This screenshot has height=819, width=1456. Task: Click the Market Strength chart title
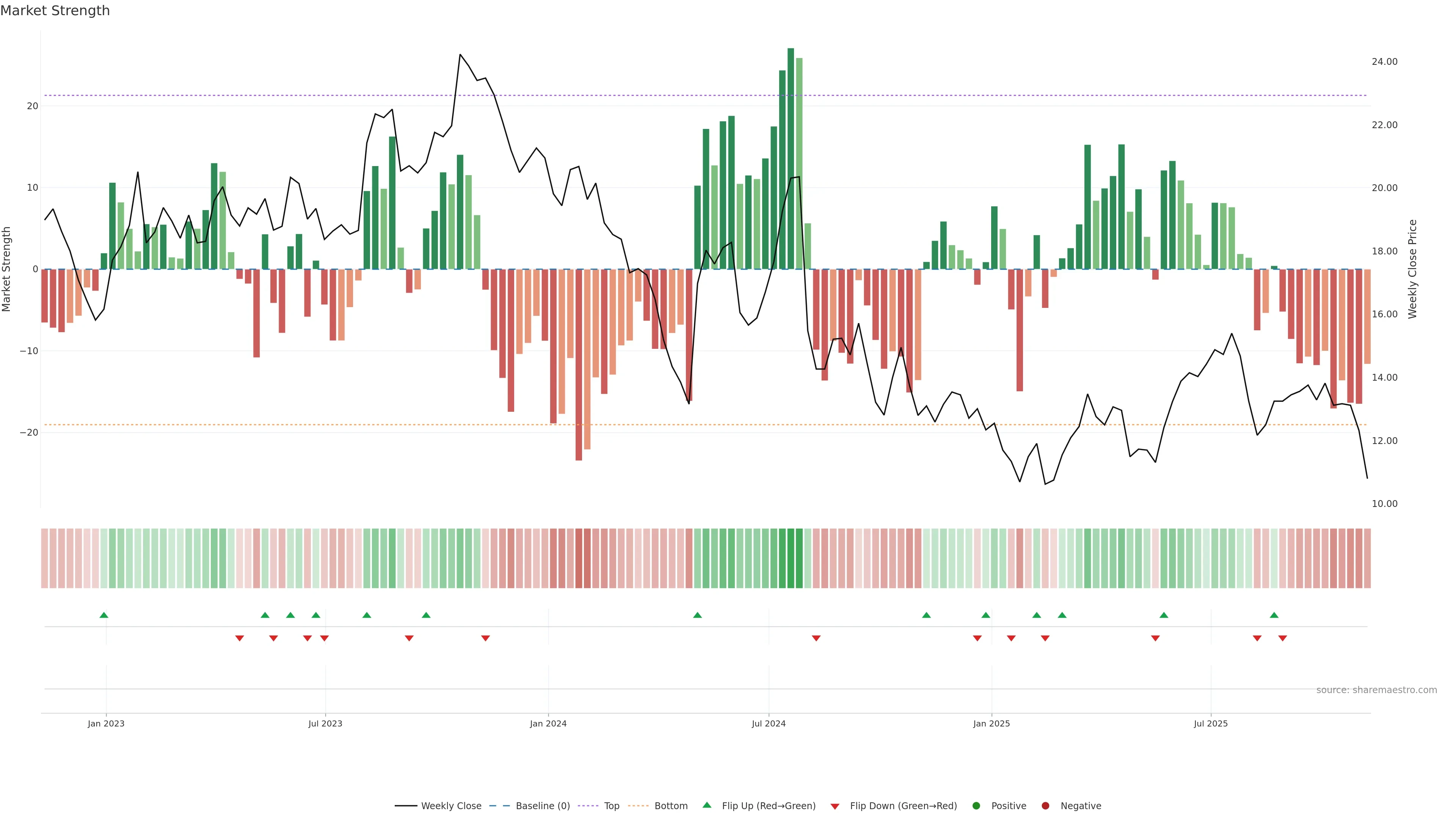coord(55,11)
